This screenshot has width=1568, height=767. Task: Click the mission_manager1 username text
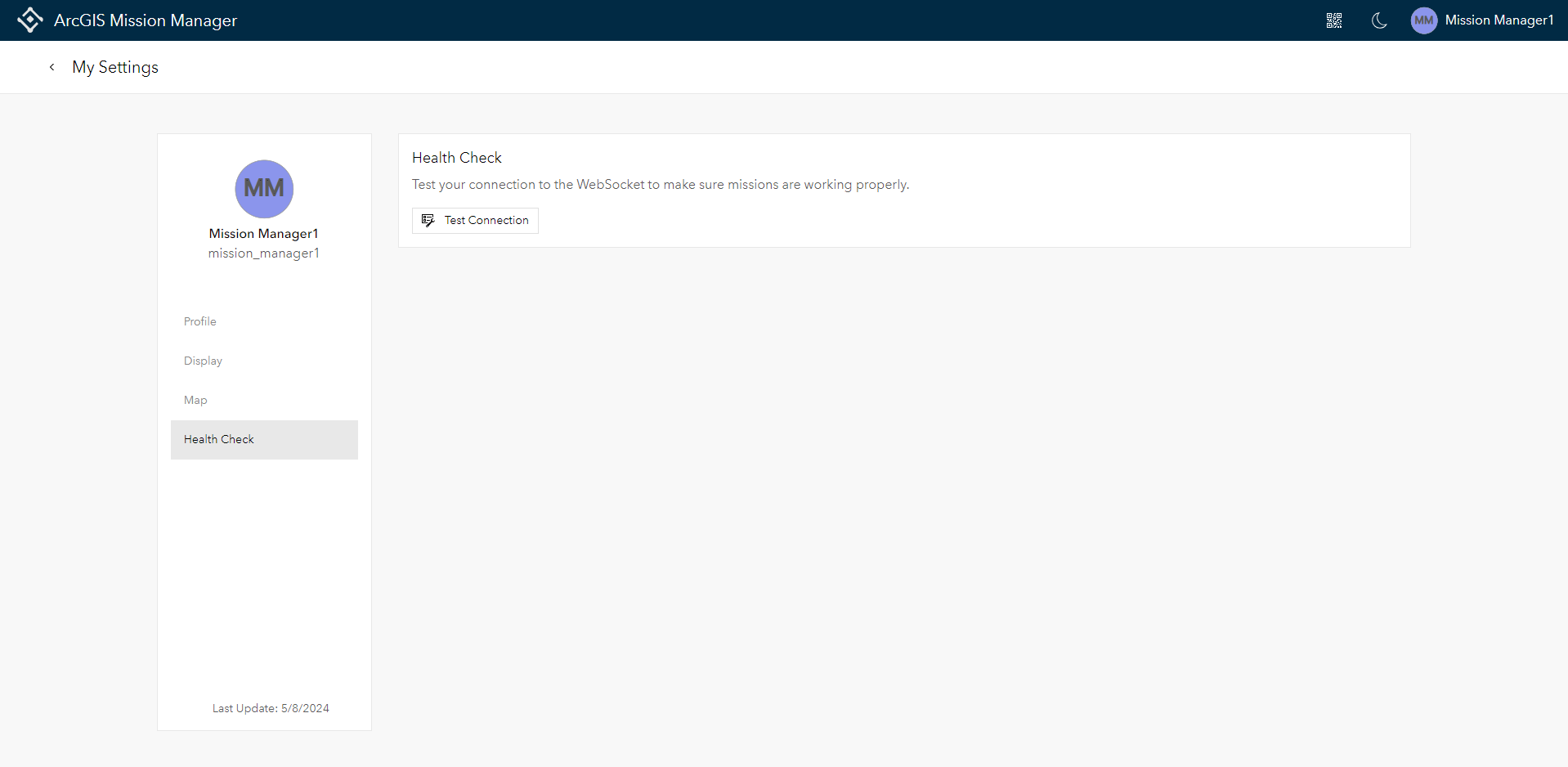click(263, 253)
